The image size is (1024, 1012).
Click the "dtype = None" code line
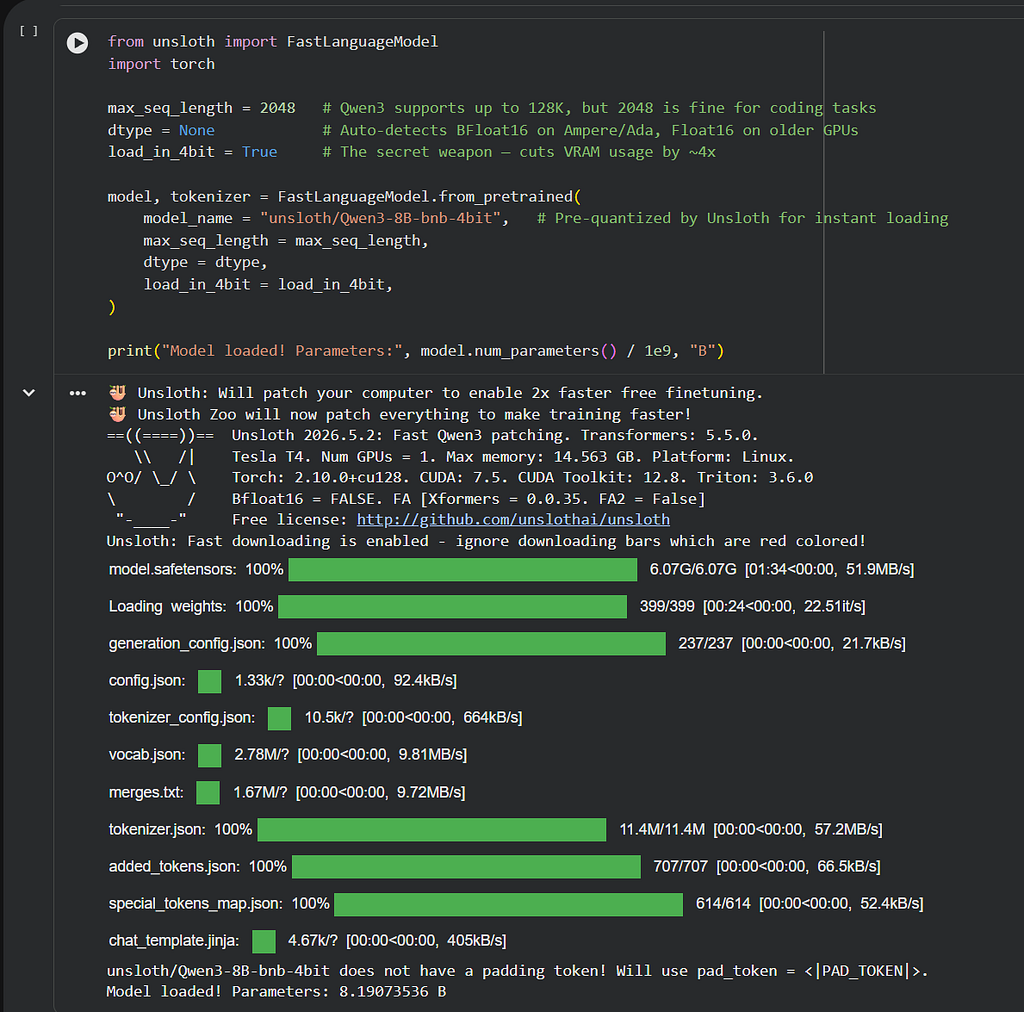tap(161, 130)
